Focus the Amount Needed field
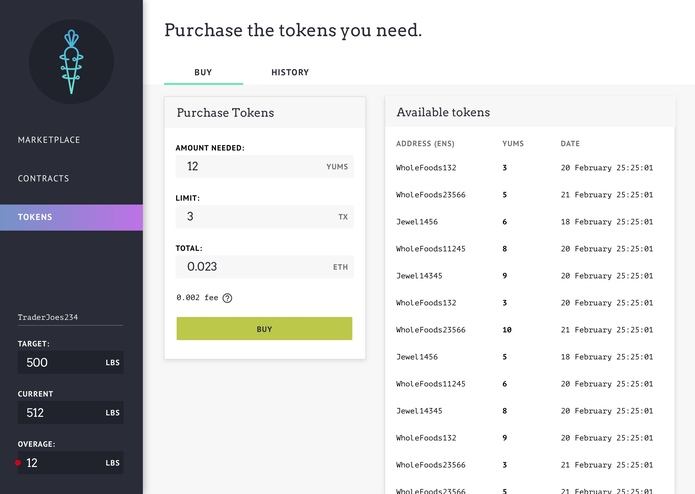The width and height of the screenshot is (695, 494). [x=264, y=166]
